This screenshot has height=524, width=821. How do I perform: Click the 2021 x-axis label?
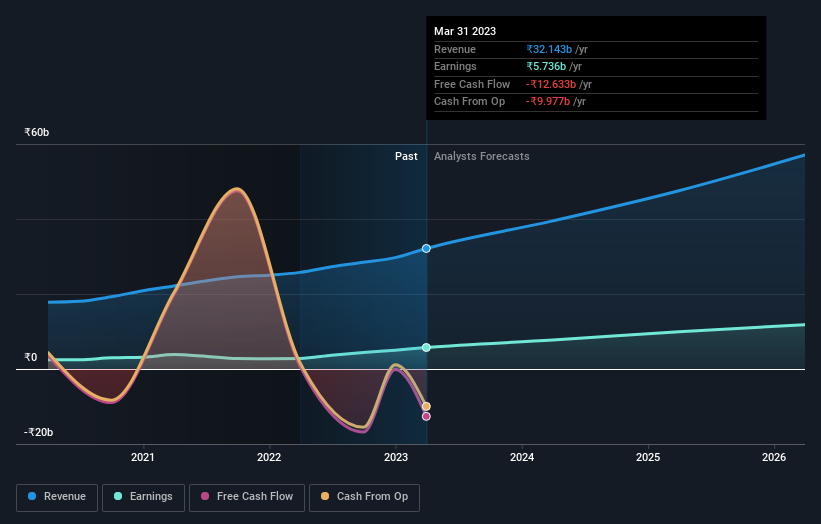click(142, 458)
